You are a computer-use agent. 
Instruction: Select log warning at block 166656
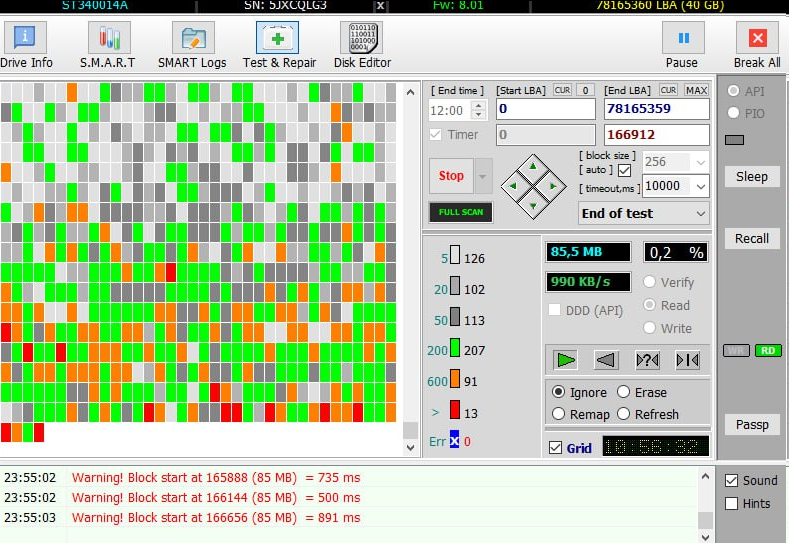349,517
